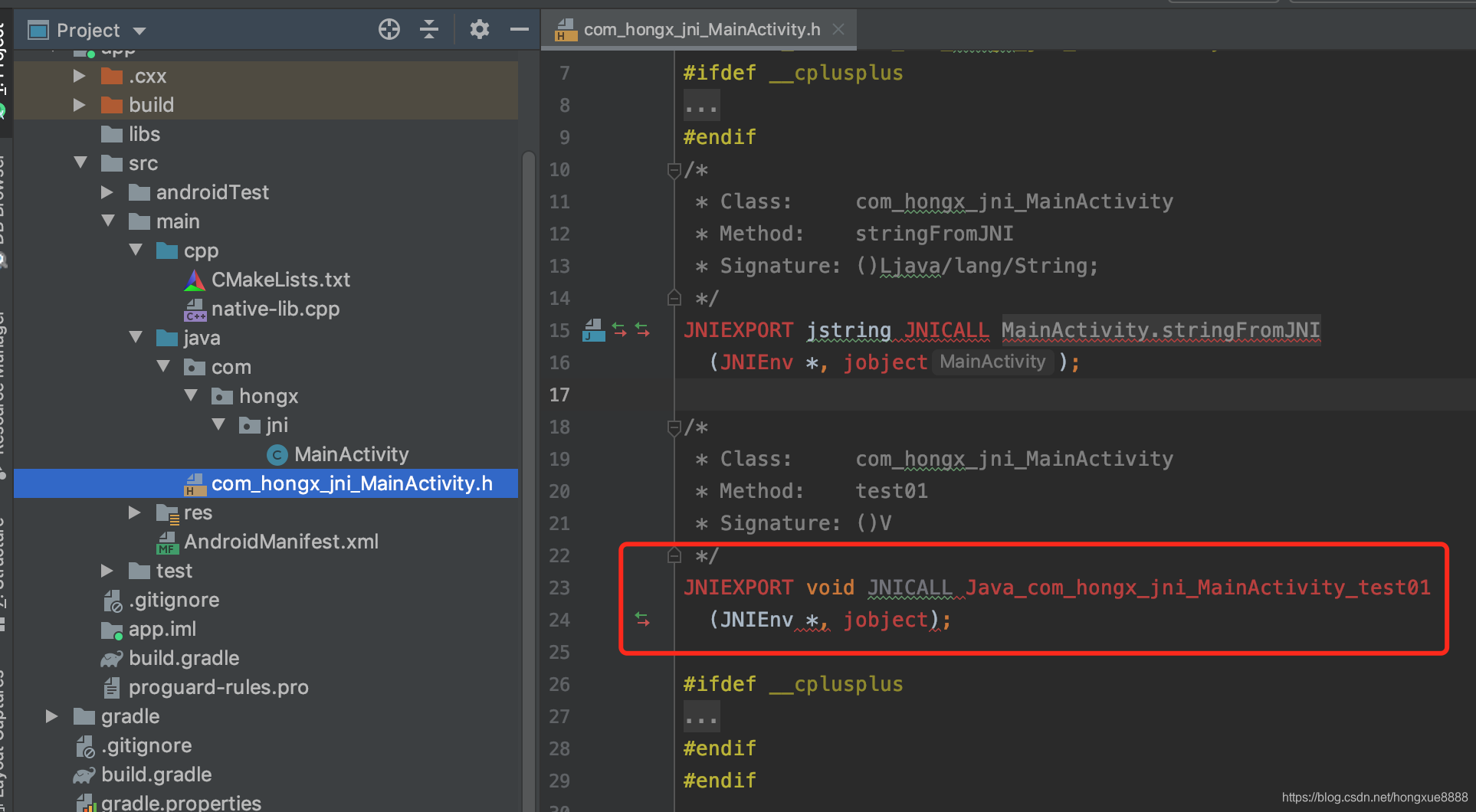Open Project panel settings gear

[480, 30]
